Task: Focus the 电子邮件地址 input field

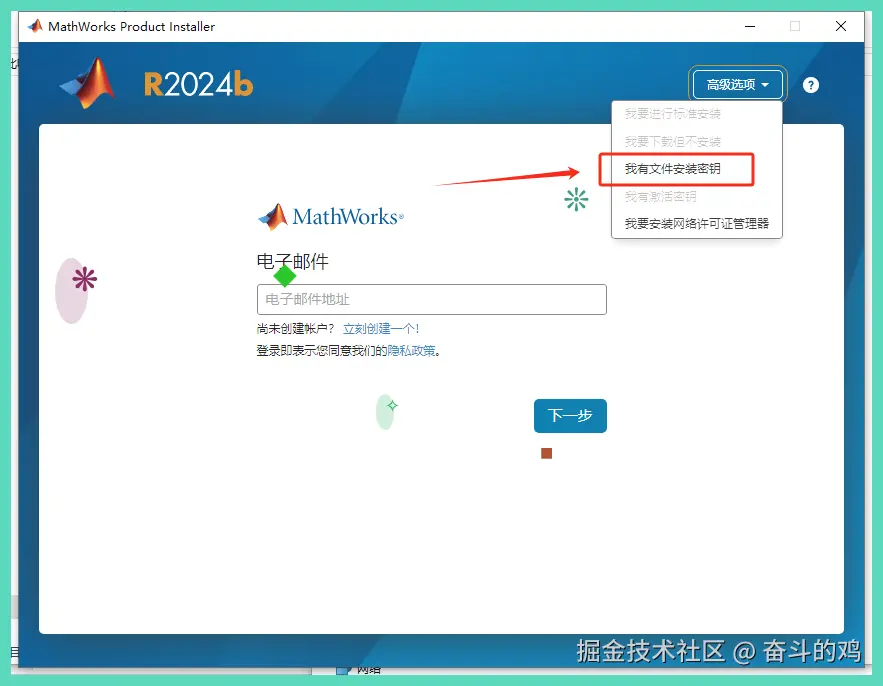Action: tap(431, 299)
